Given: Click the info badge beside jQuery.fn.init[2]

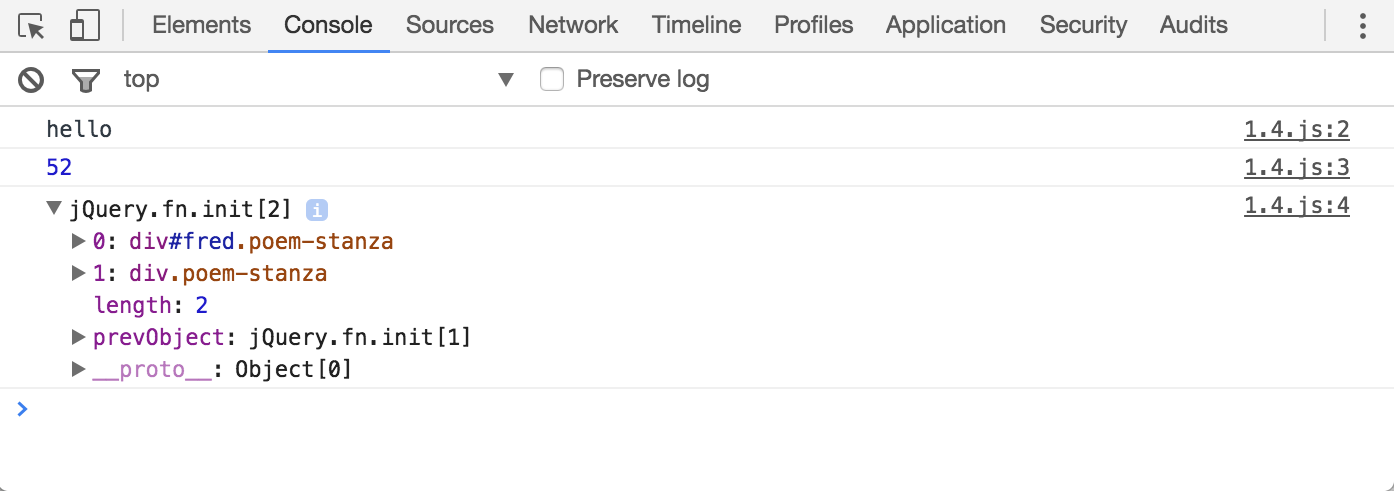Looking at the screenshot, I should coord(316,210).
